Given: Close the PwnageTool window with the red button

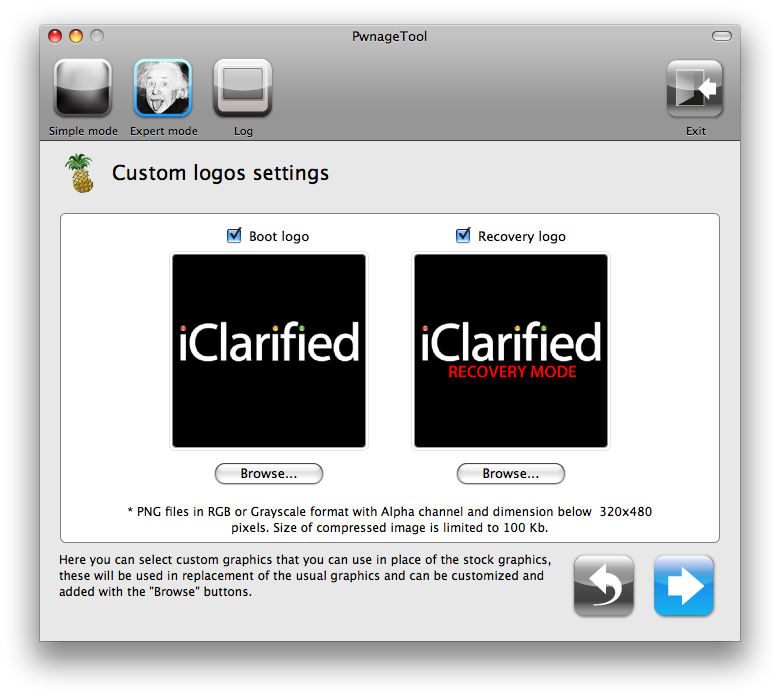Looking at the screenshot, I should [56, 37].
